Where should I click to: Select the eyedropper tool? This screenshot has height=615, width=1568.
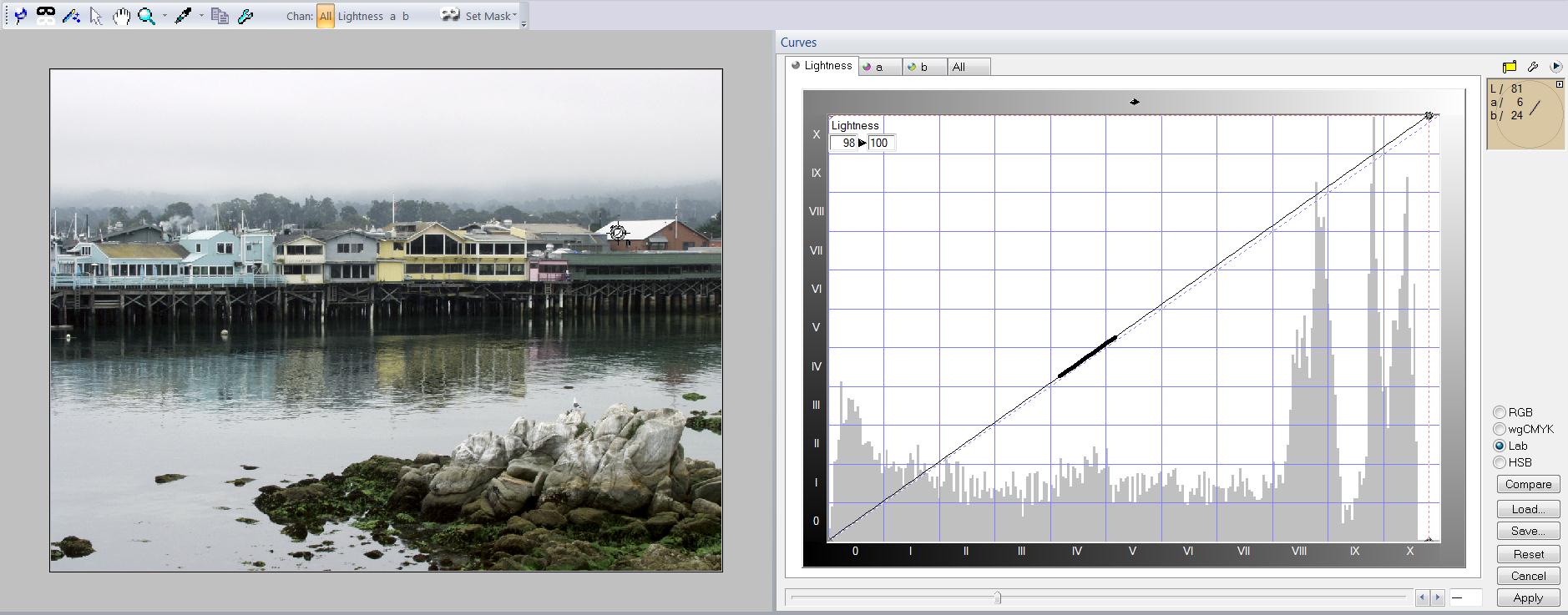point(184,16)
